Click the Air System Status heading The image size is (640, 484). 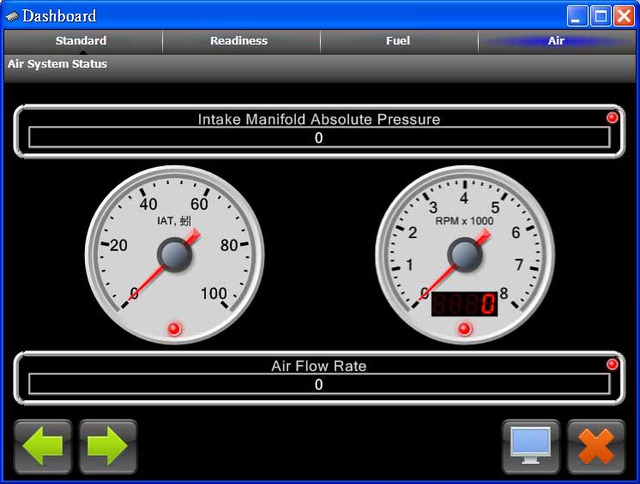57,64
